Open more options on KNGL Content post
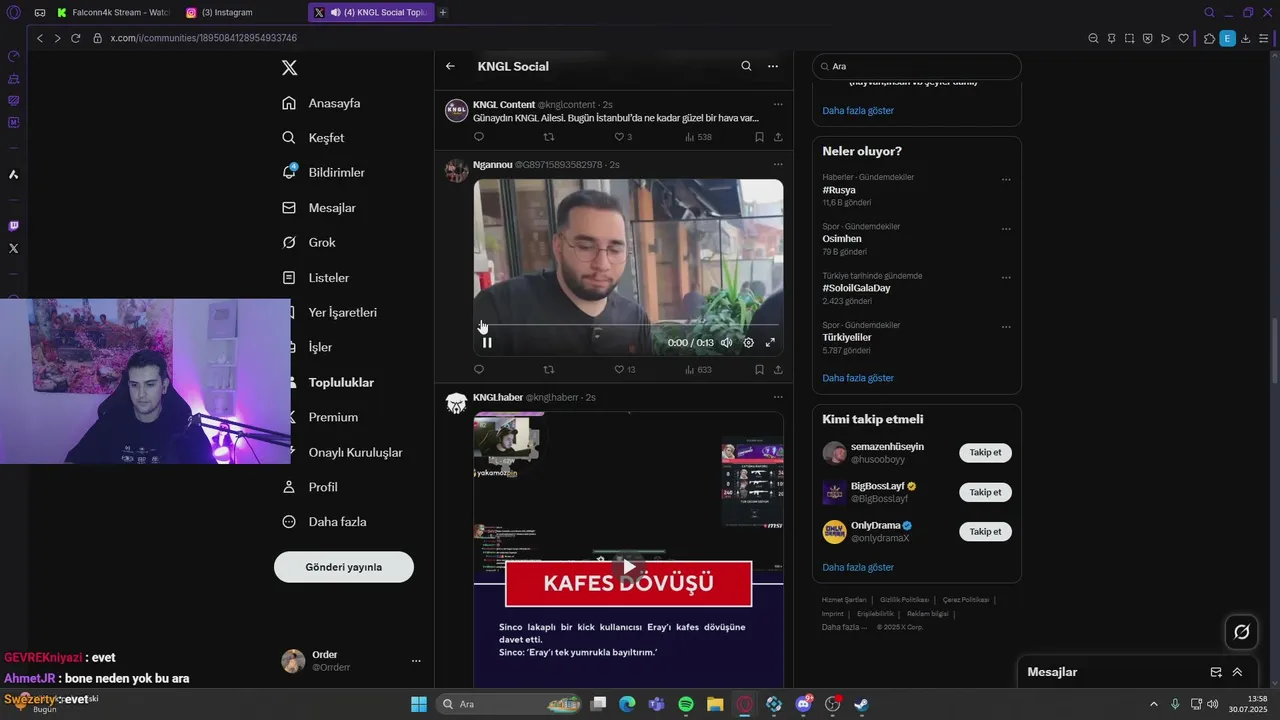Screen dimensions: 1280x720 point(778,104)
